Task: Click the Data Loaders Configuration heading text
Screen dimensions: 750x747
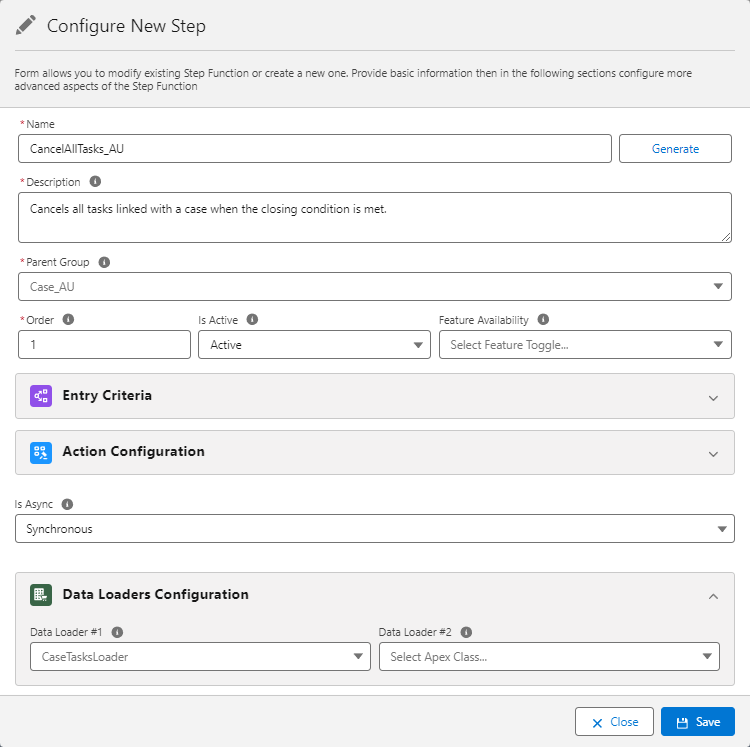Action: [x=155, y=594]
